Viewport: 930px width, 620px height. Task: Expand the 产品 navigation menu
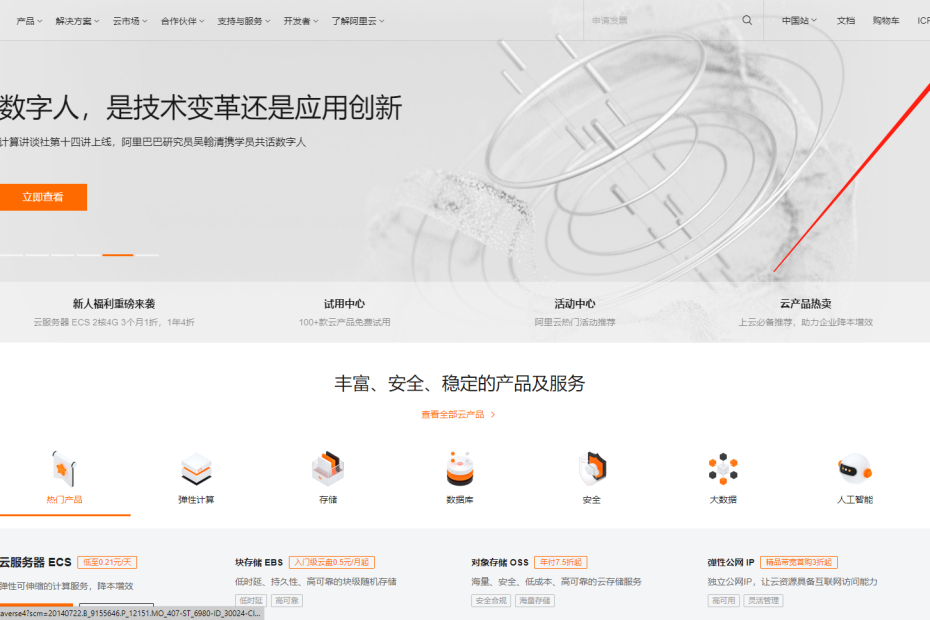click(29, 21)
